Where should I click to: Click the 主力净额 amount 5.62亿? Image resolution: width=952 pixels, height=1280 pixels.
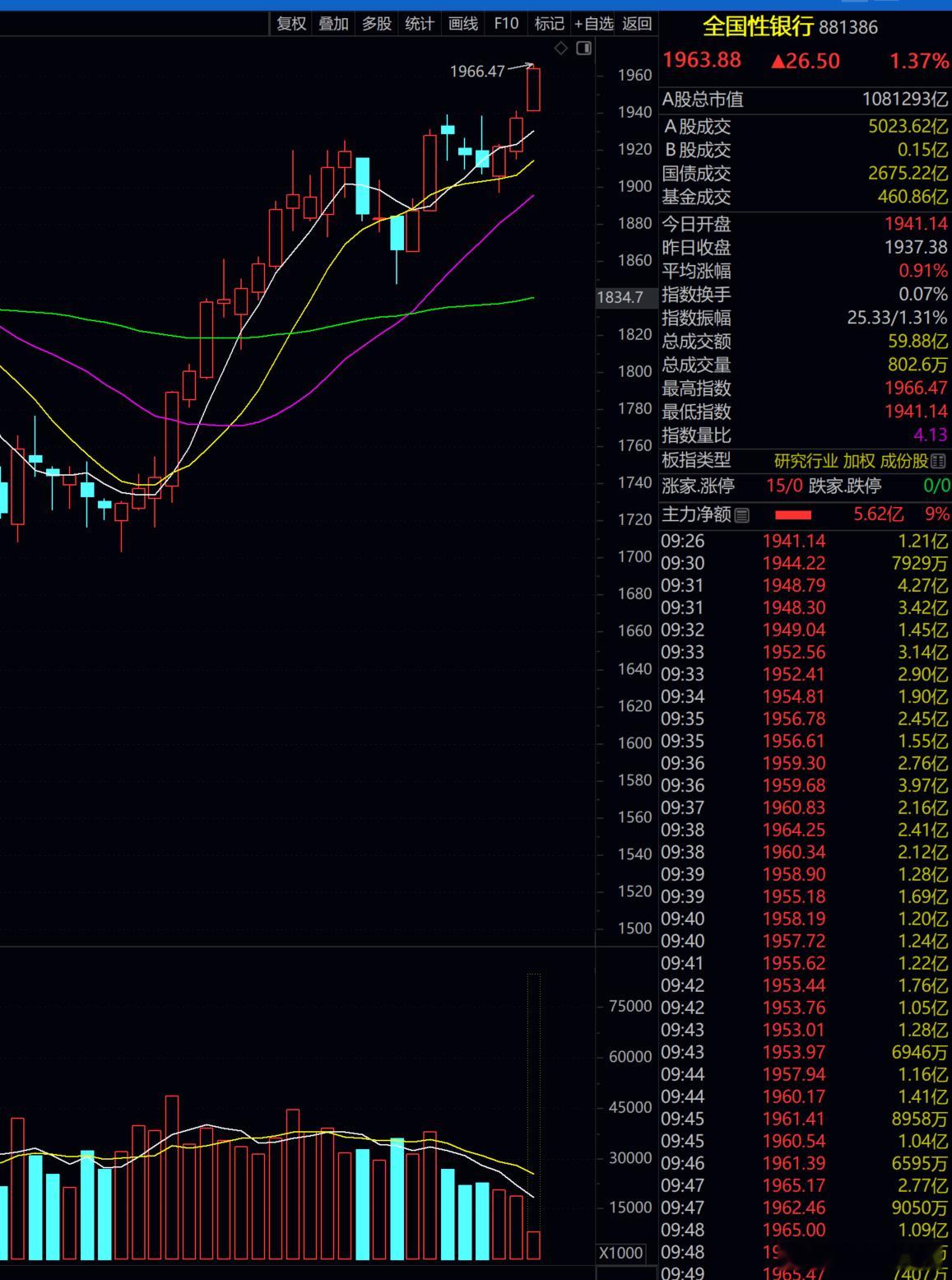pos(879,514)
